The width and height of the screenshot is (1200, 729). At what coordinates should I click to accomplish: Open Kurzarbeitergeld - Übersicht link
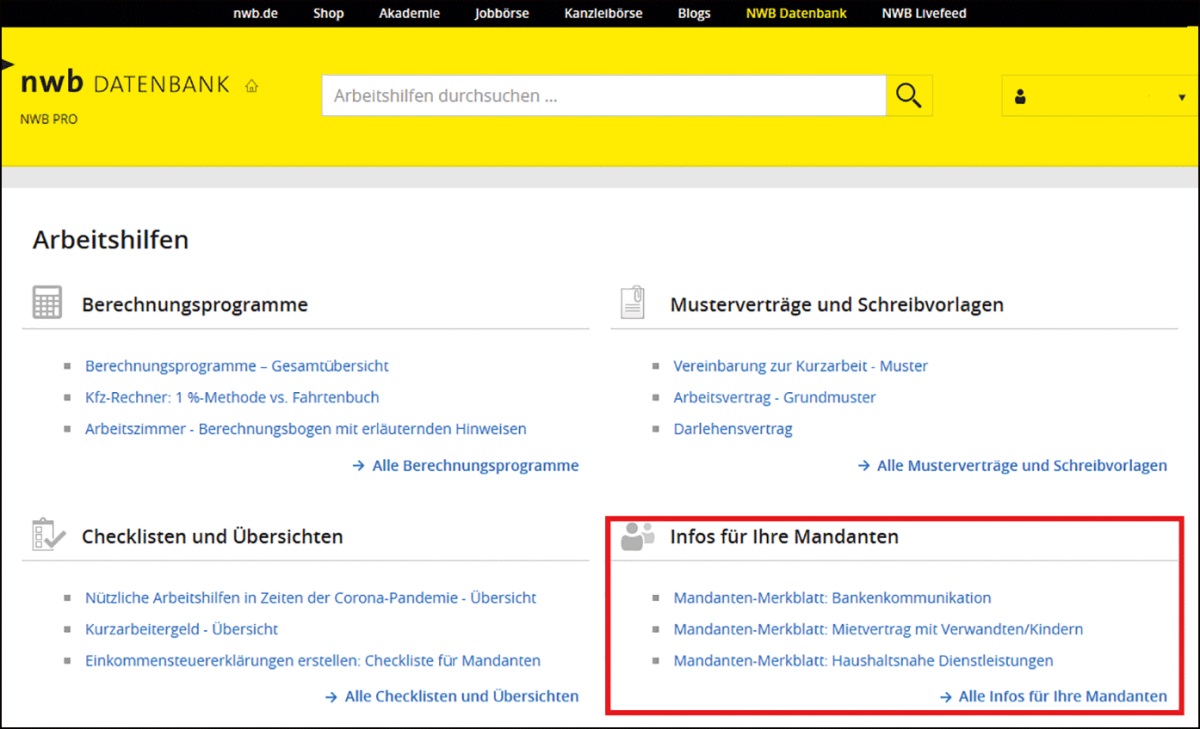tap(181, 629)
